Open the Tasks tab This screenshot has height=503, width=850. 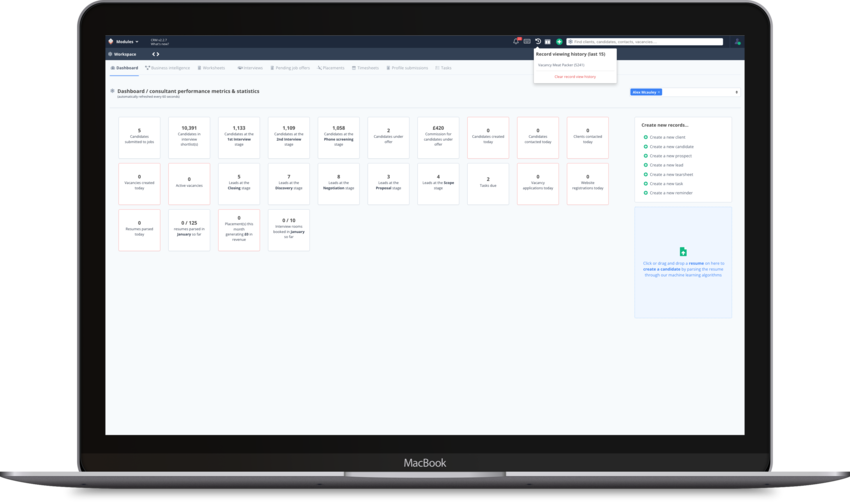(443, 68)
